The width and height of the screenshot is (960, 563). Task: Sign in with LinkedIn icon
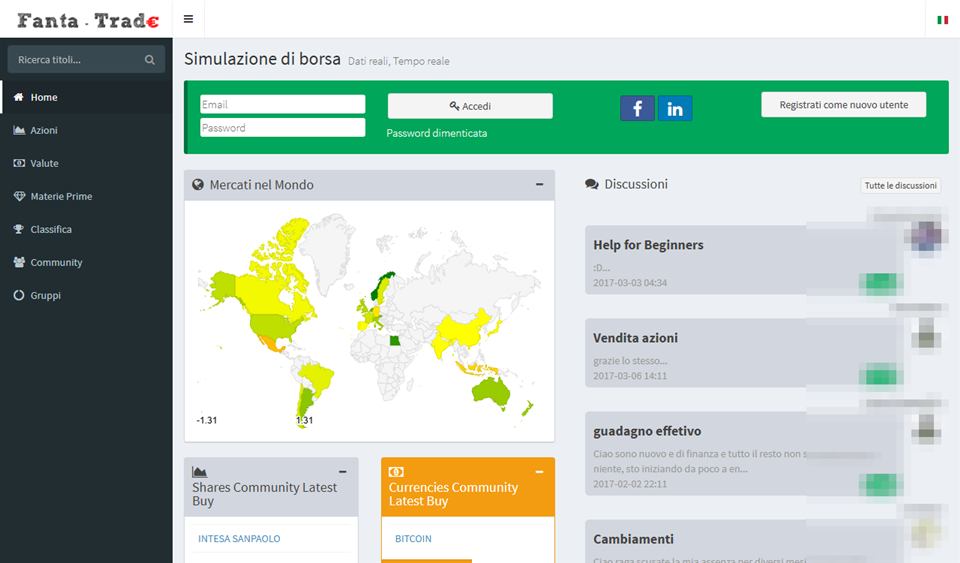click(x=675, y=108)
